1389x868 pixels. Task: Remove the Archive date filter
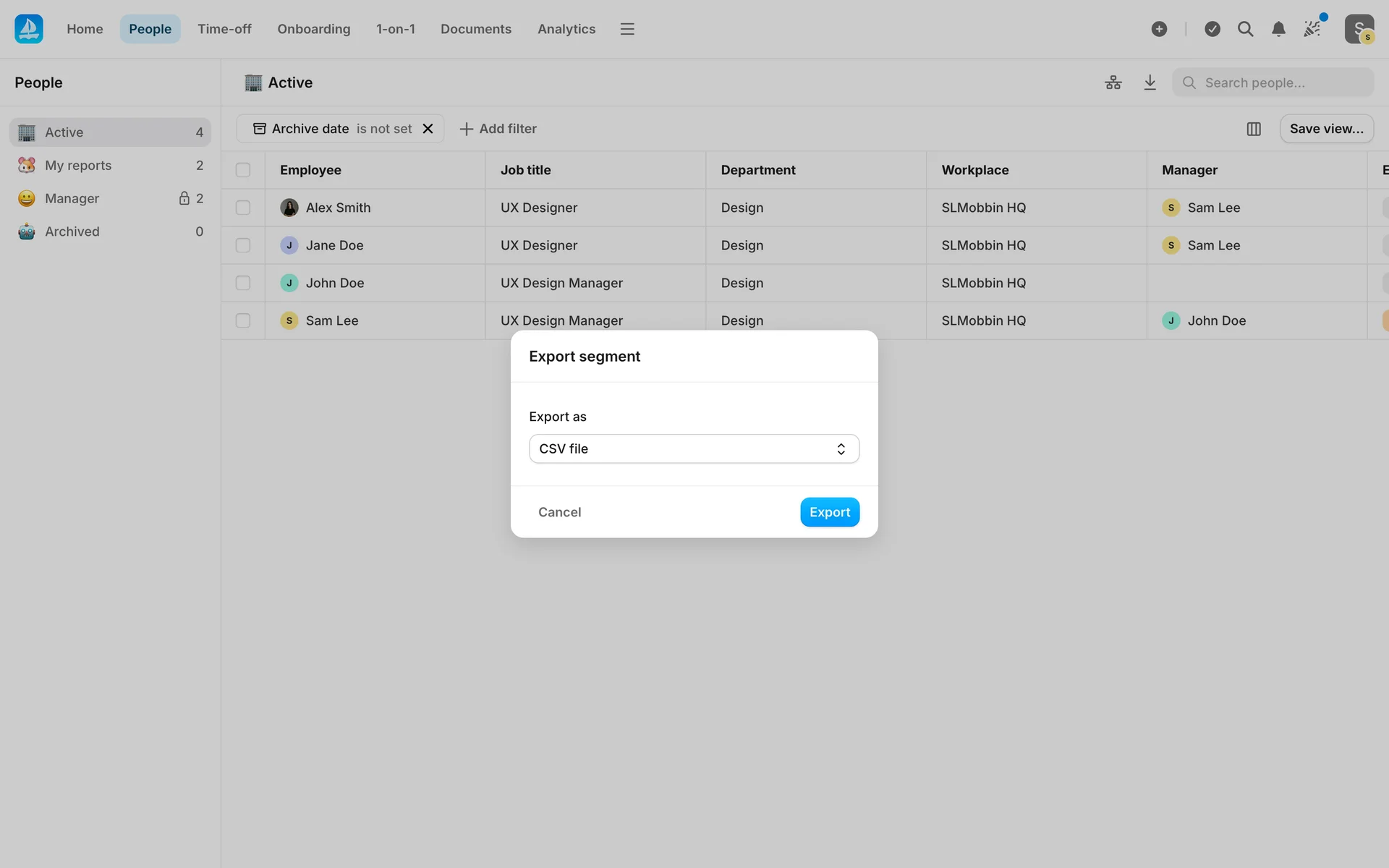point(428,129)
